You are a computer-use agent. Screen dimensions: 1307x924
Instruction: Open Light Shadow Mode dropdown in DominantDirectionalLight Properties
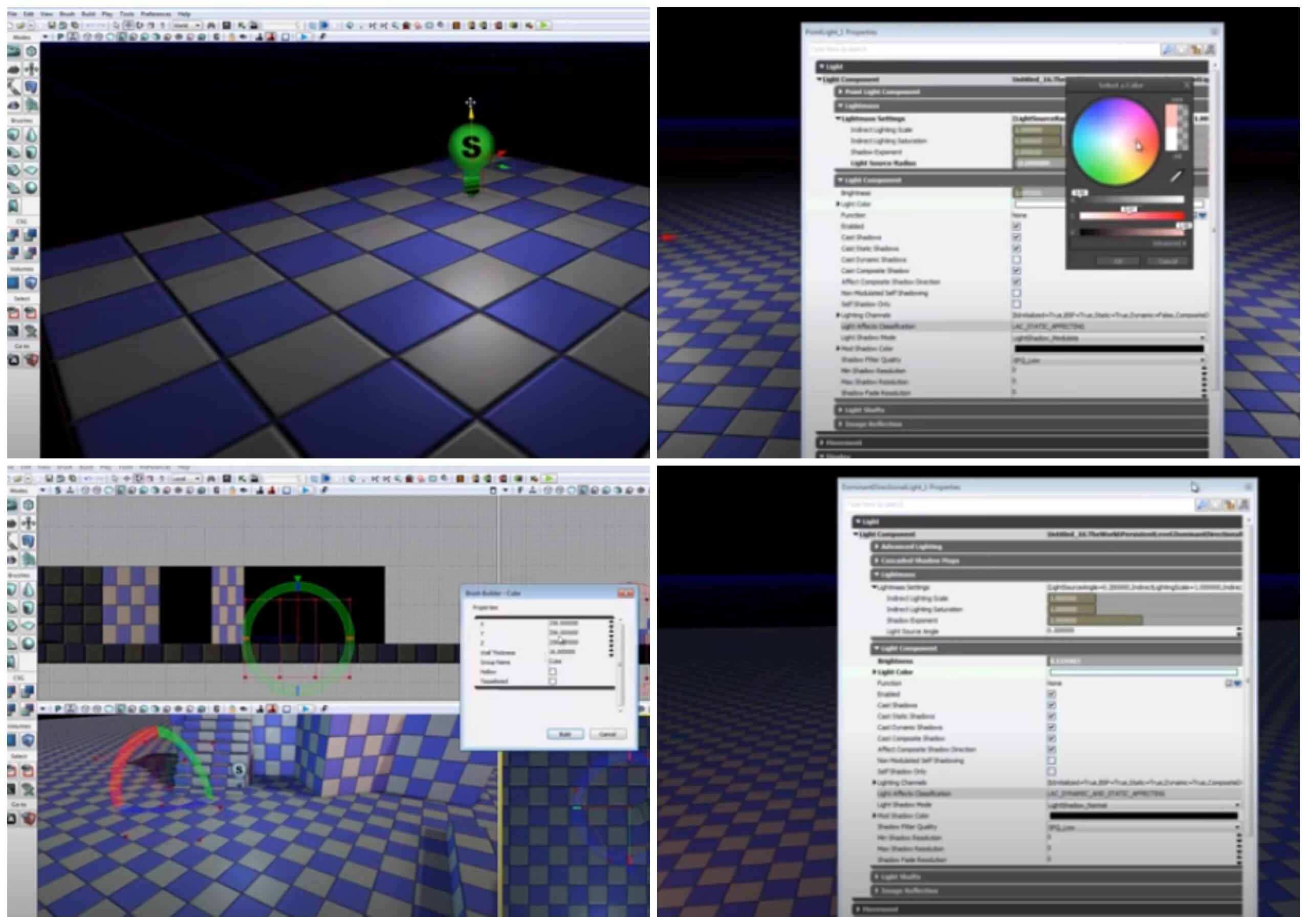click(1144, 805)
